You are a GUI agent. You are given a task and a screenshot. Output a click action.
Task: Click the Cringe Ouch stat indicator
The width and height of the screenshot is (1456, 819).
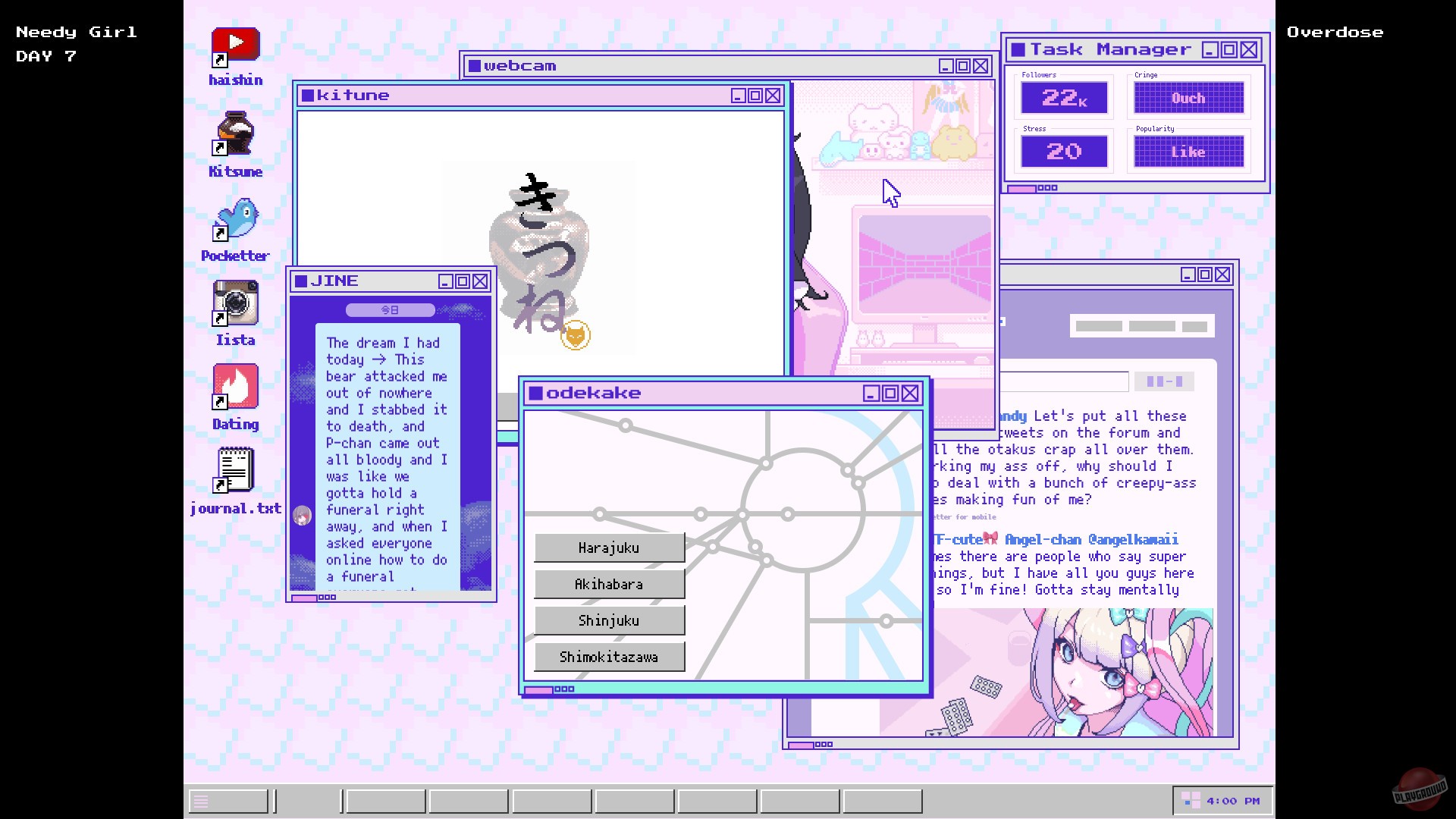(1188, 98)
